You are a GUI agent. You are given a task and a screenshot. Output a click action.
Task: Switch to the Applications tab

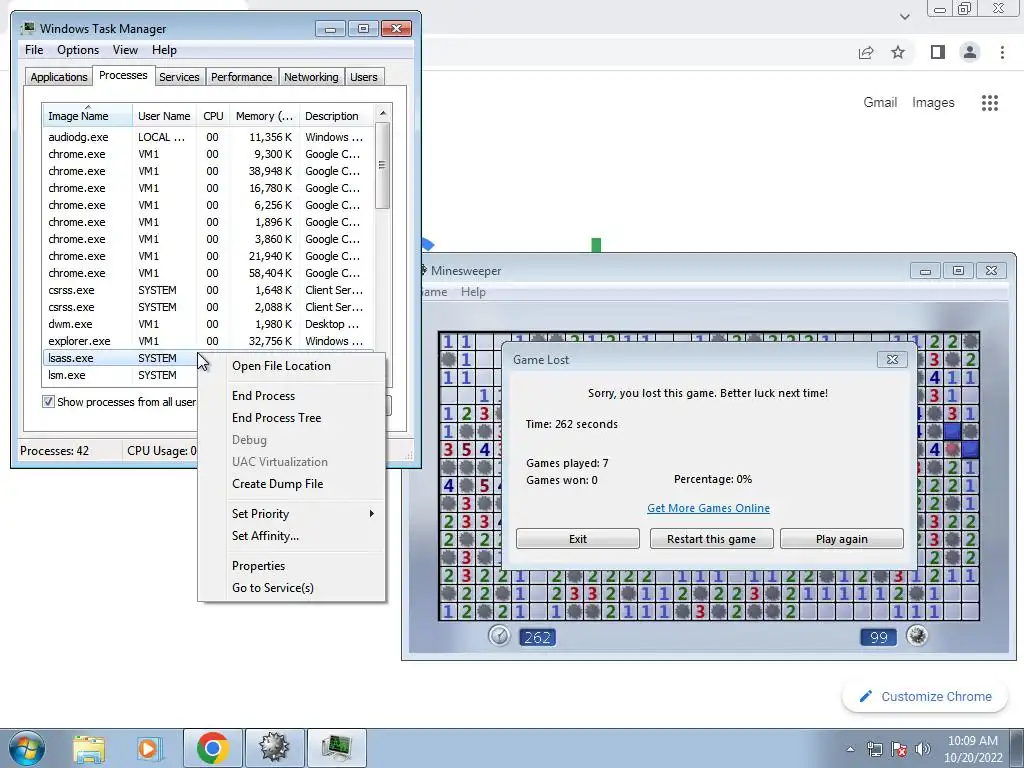tap(59, 76)
